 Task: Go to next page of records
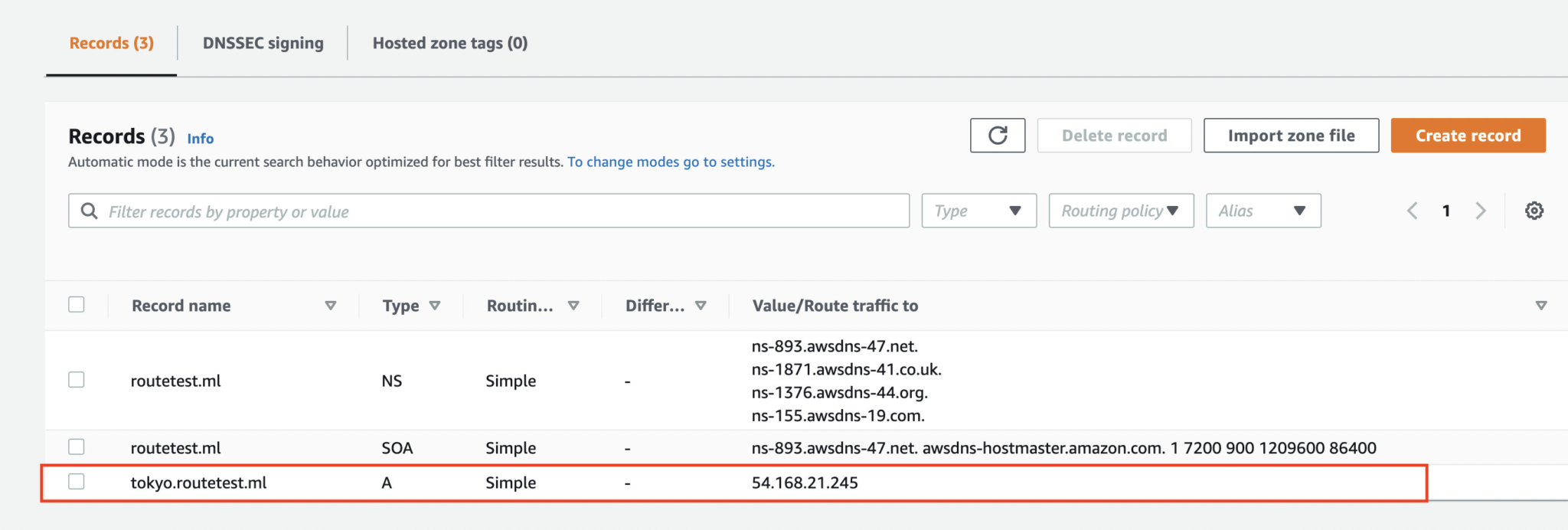click(x=1481, y=211)
